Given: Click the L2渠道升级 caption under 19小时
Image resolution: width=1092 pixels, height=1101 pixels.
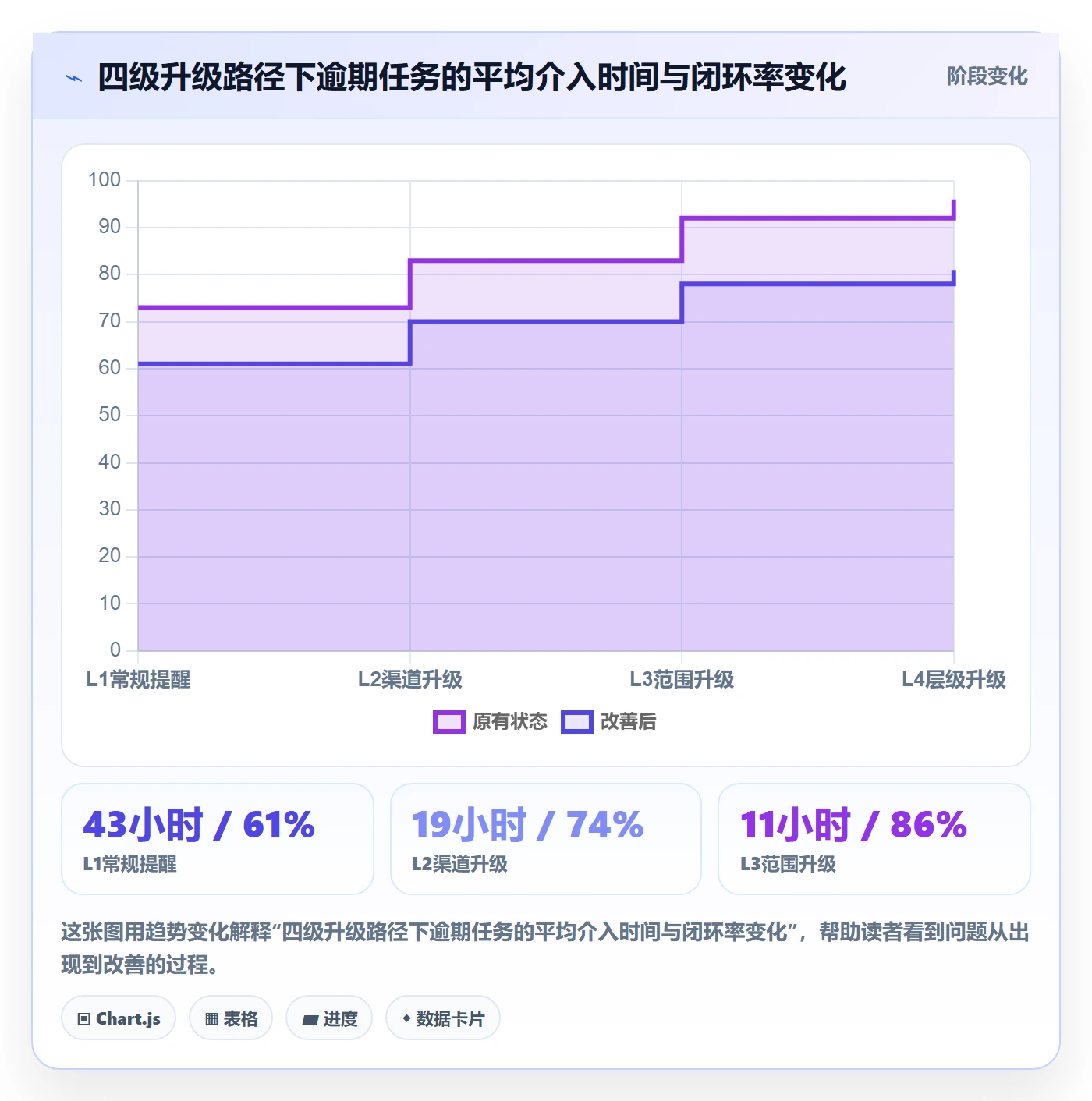Looking at the screenshot, I should (459, 864).
